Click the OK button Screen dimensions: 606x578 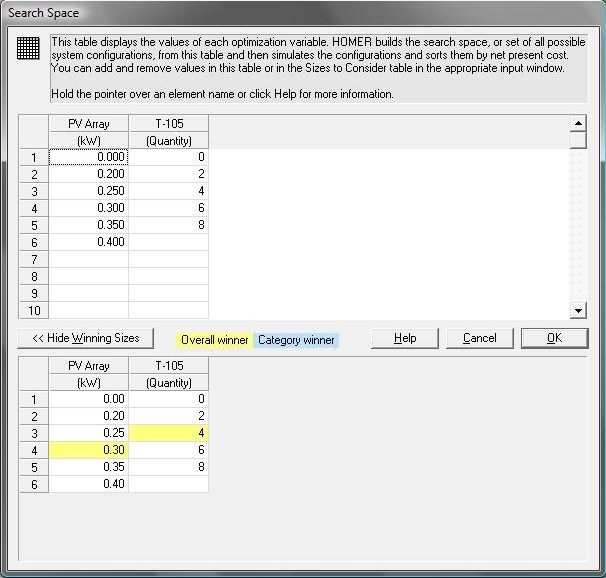554,338
